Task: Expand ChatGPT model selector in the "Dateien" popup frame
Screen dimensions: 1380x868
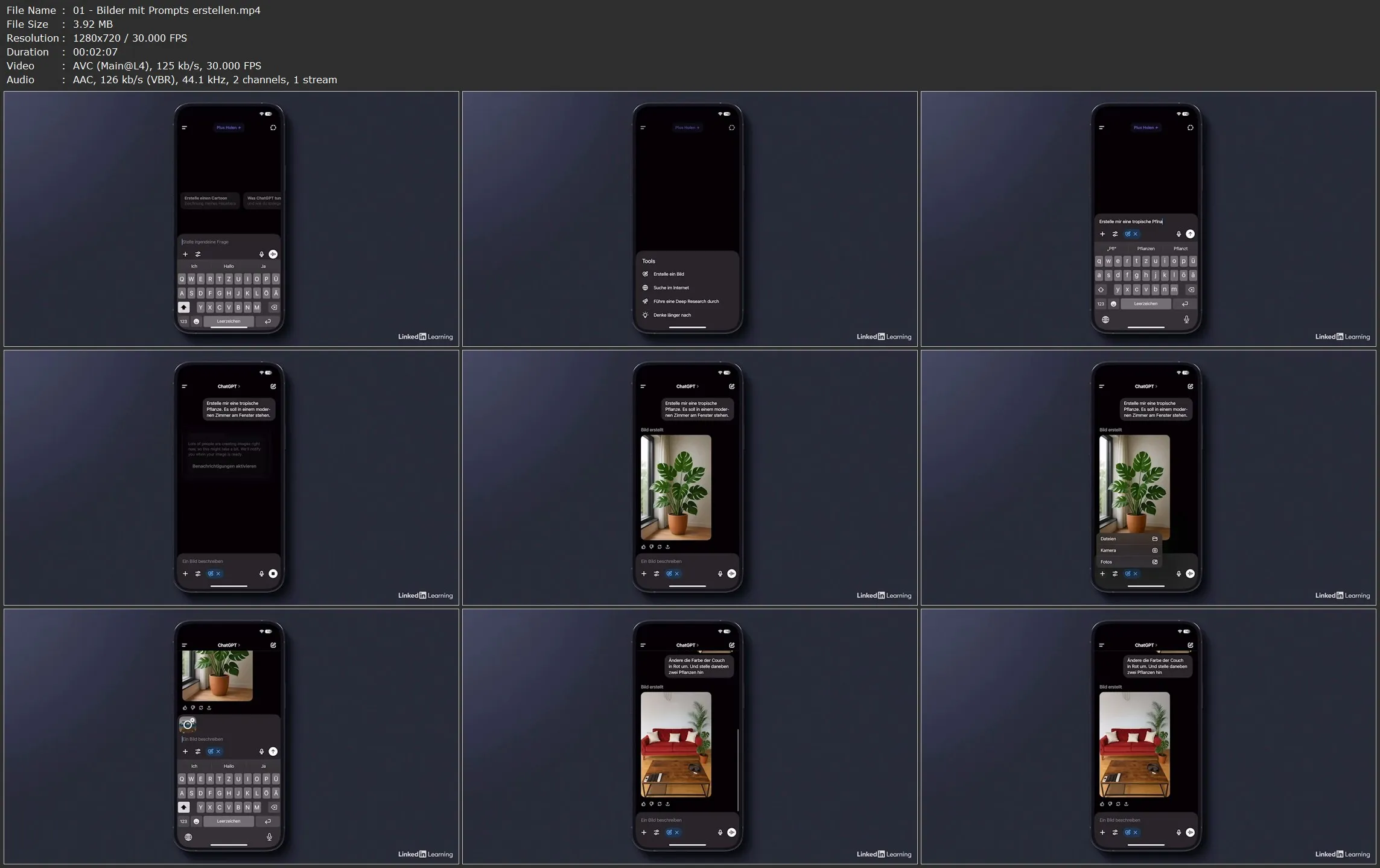Action: [x=1146, y=387]
